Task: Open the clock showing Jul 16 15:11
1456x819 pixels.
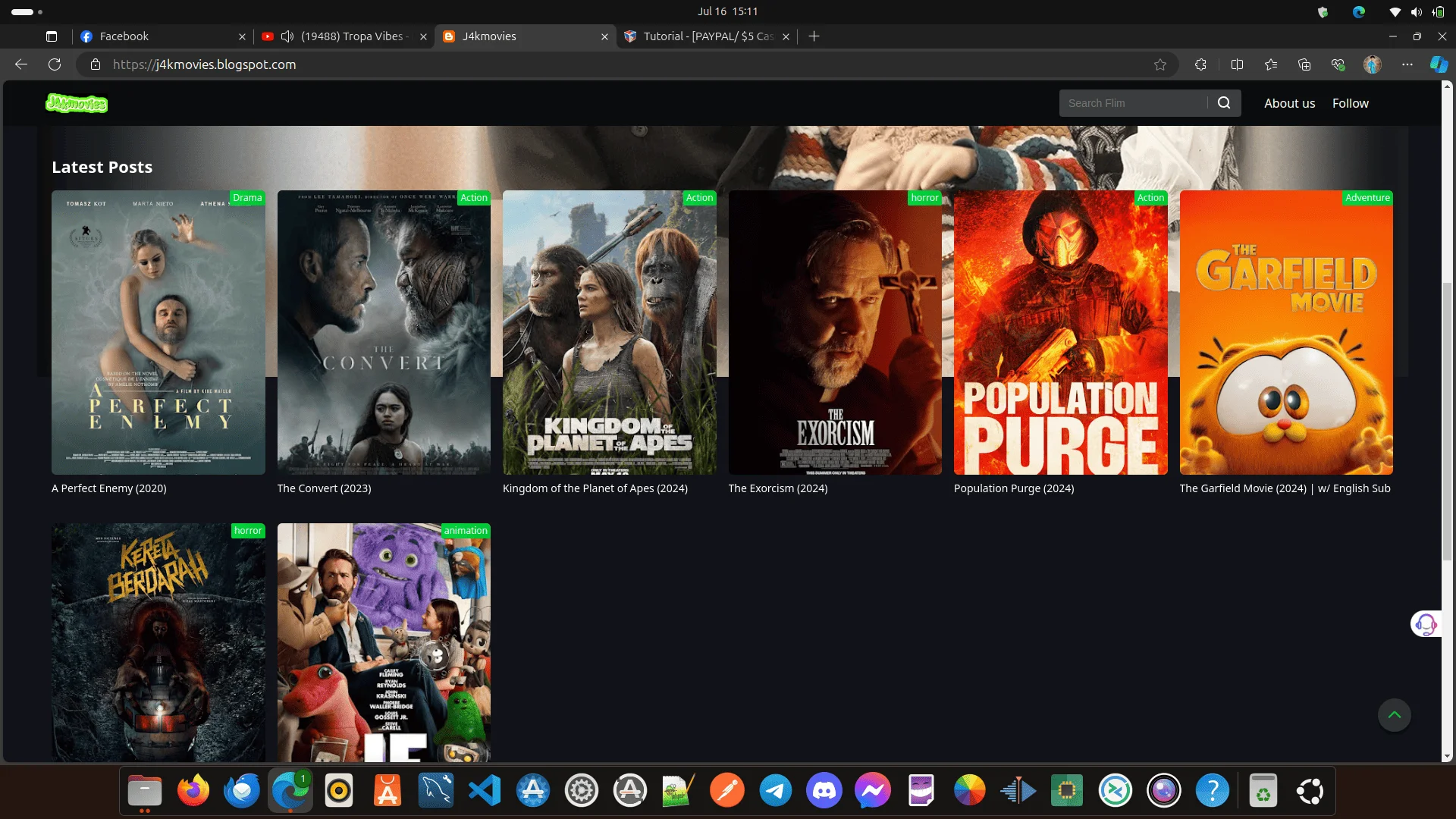Action: point(728,11)
